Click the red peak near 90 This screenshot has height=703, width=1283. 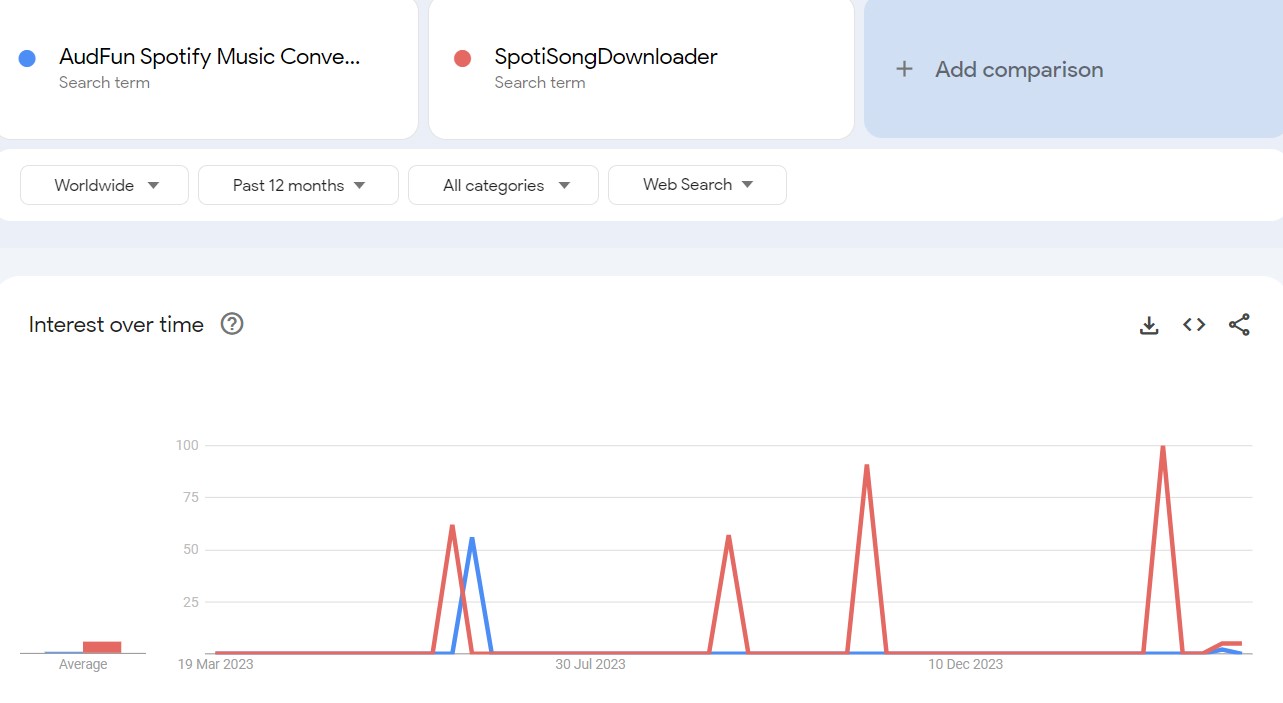pos(866,466)
